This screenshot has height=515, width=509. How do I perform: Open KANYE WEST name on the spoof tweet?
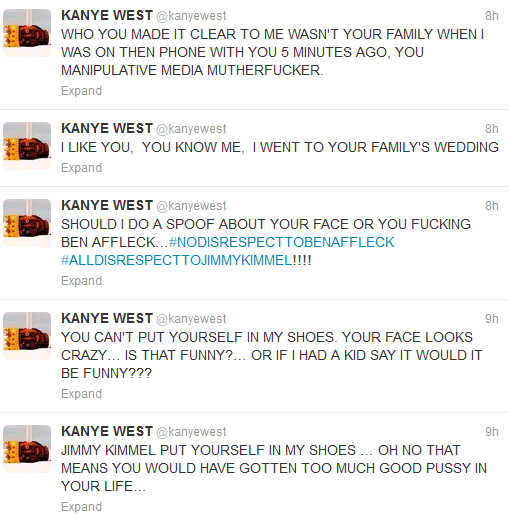pyautogui.click(x=107, y=205)
